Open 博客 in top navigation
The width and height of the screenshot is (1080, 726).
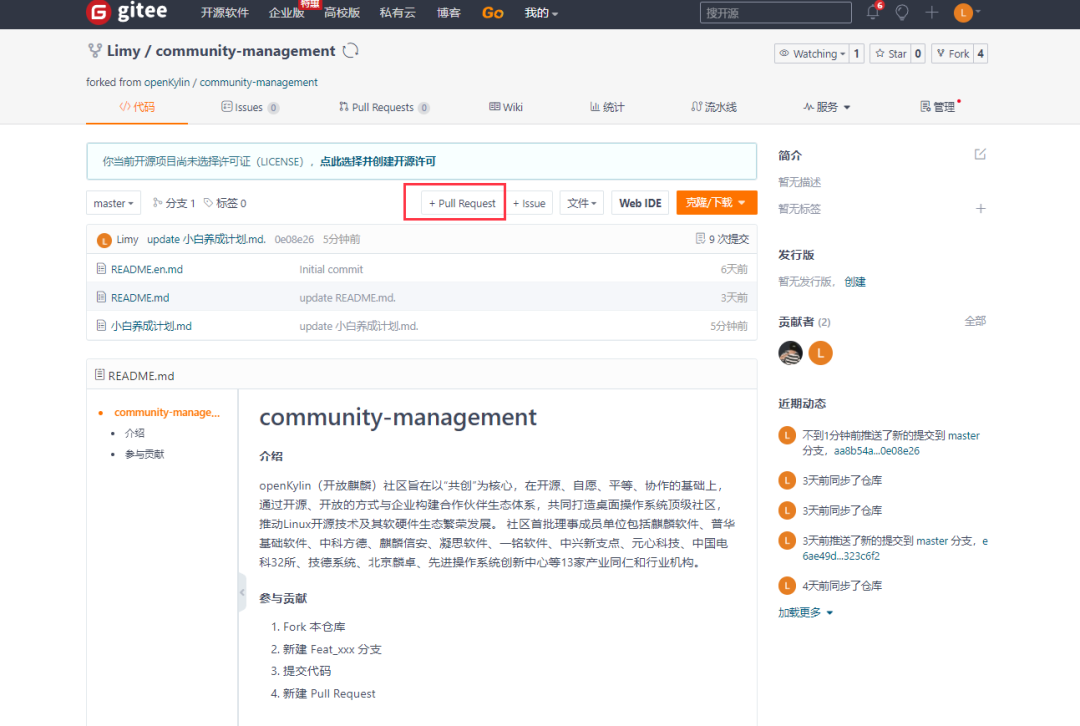(x=448, y=12)
